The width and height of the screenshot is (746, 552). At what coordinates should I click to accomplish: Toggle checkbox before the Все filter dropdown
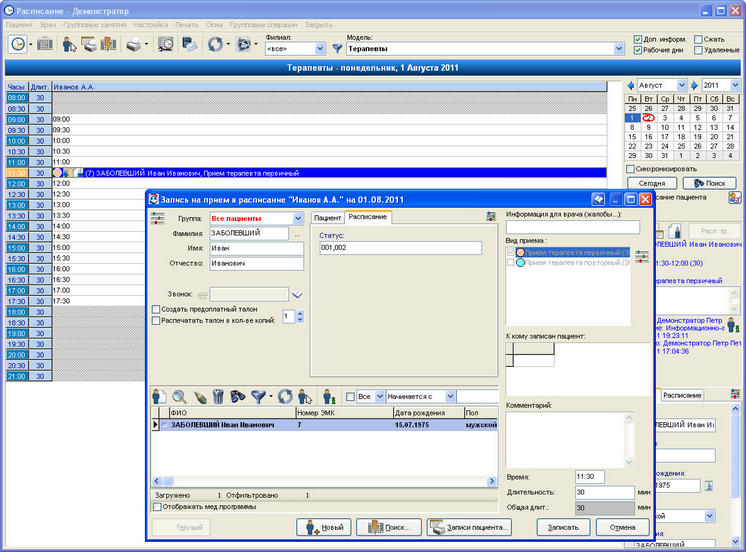351,396
